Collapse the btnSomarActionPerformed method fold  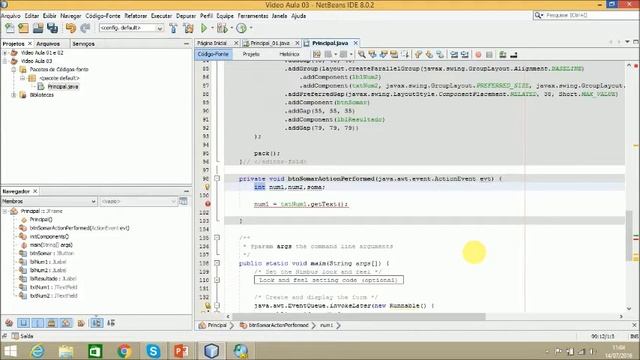217,178
